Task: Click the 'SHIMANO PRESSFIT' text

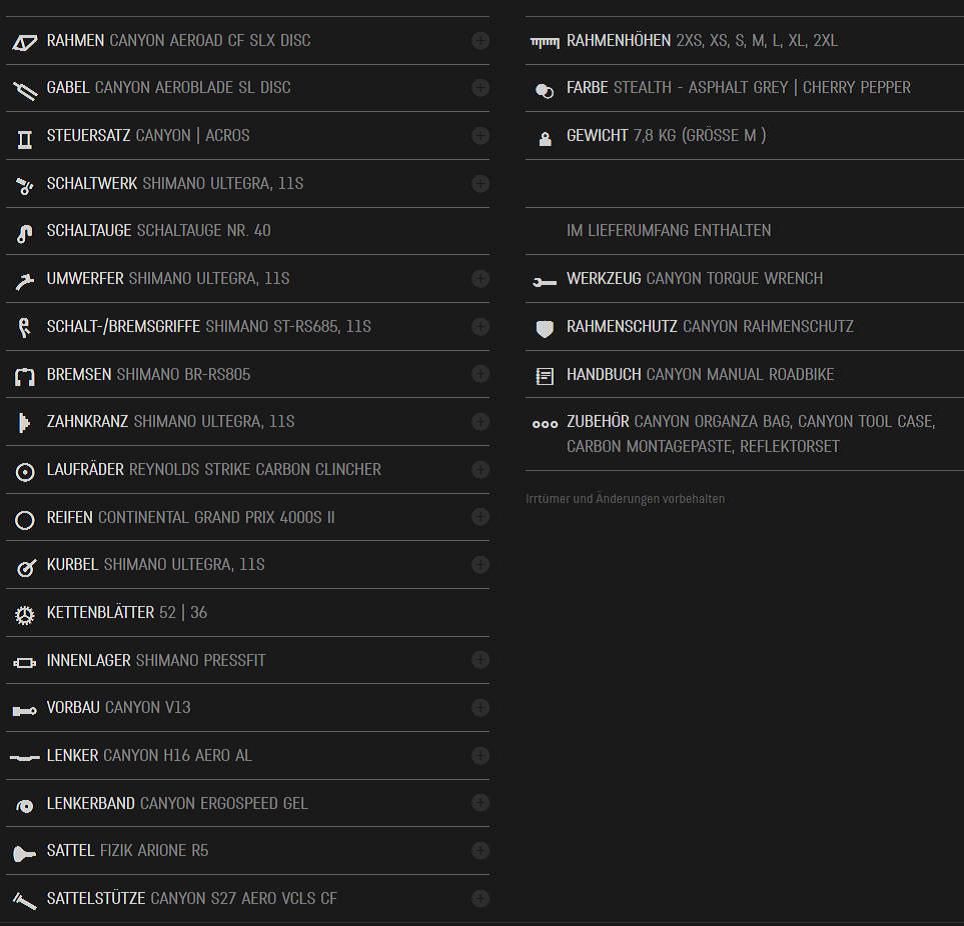Action: [200, 660]
